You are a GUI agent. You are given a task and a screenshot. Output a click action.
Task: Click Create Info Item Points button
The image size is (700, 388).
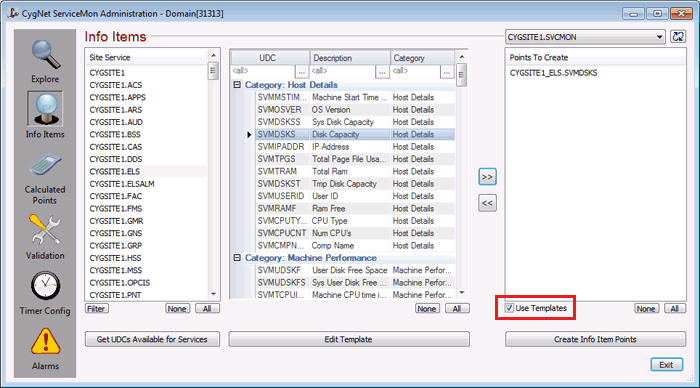coord(595,339)
